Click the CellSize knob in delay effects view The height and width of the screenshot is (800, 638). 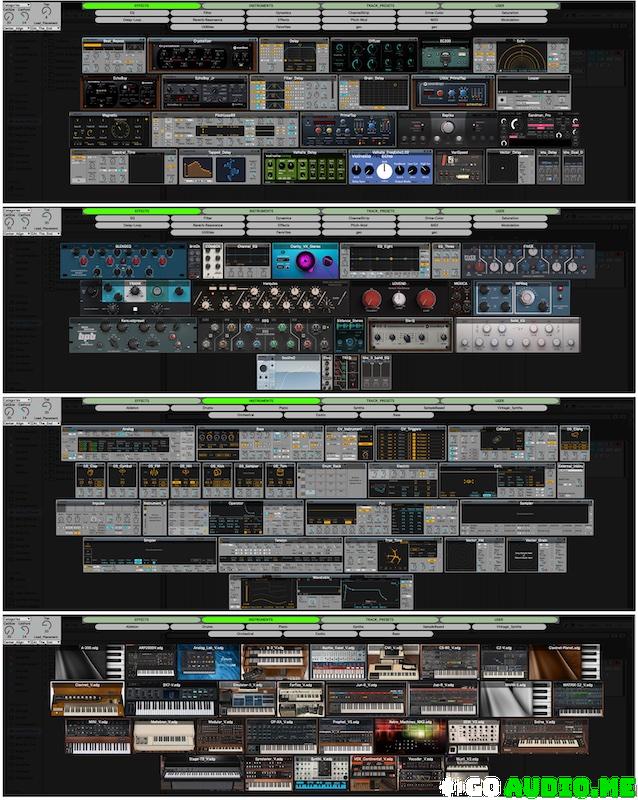pyautogui.click(x=9, y=17)
